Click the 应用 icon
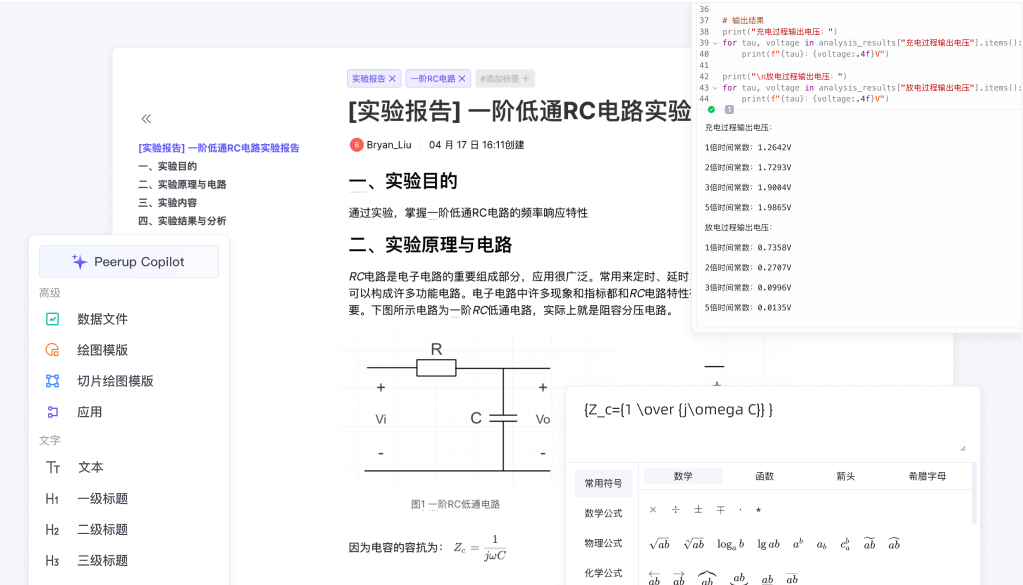1023x585 pixels. tap(53, 412)
